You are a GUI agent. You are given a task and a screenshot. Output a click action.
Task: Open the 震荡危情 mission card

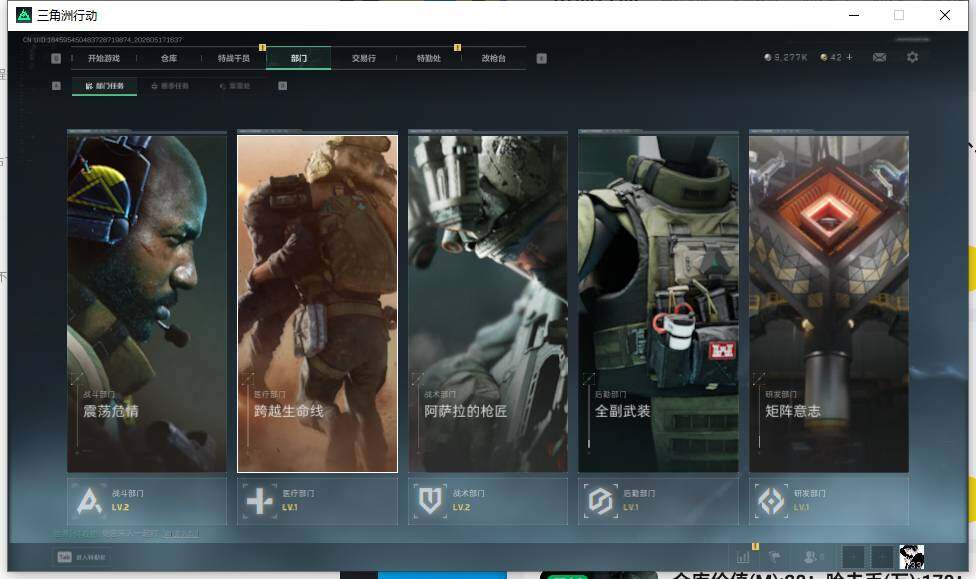[147, 303]
